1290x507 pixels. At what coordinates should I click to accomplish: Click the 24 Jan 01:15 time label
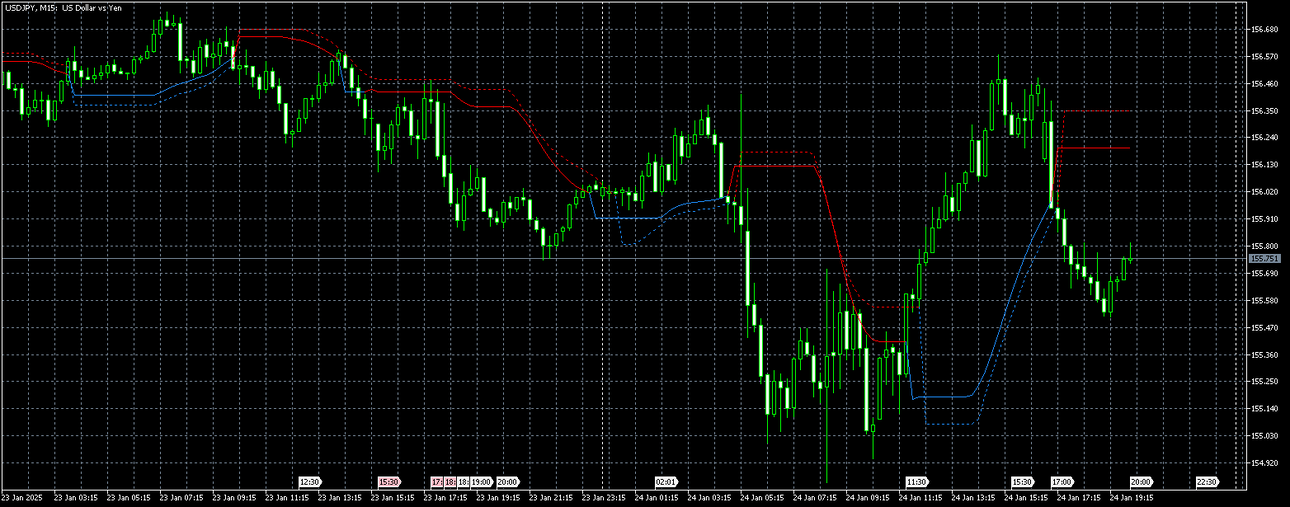657,496
